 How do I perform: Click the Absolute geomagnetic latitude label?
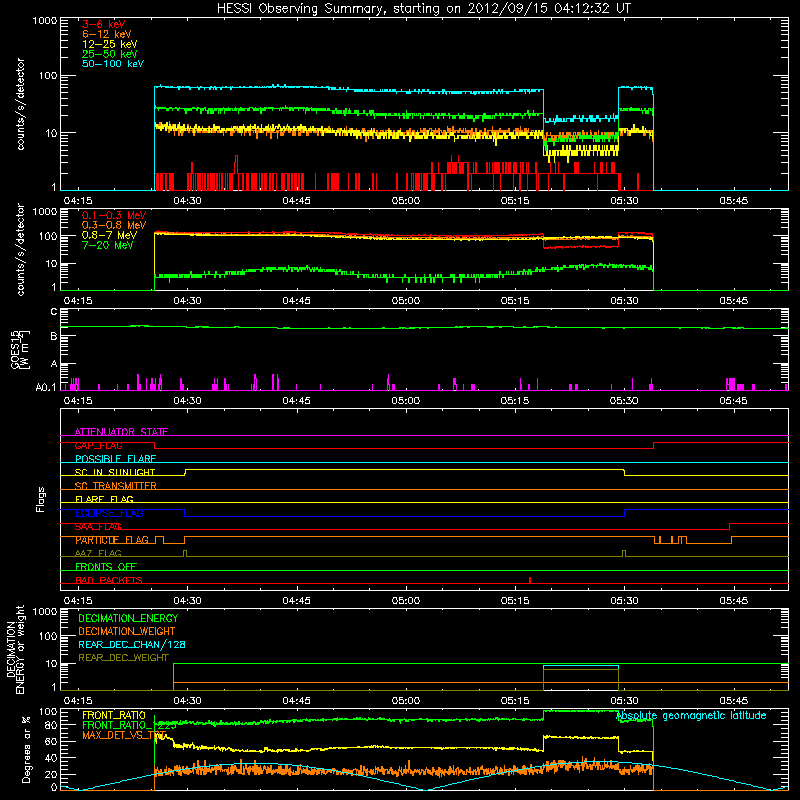point(691,715)
